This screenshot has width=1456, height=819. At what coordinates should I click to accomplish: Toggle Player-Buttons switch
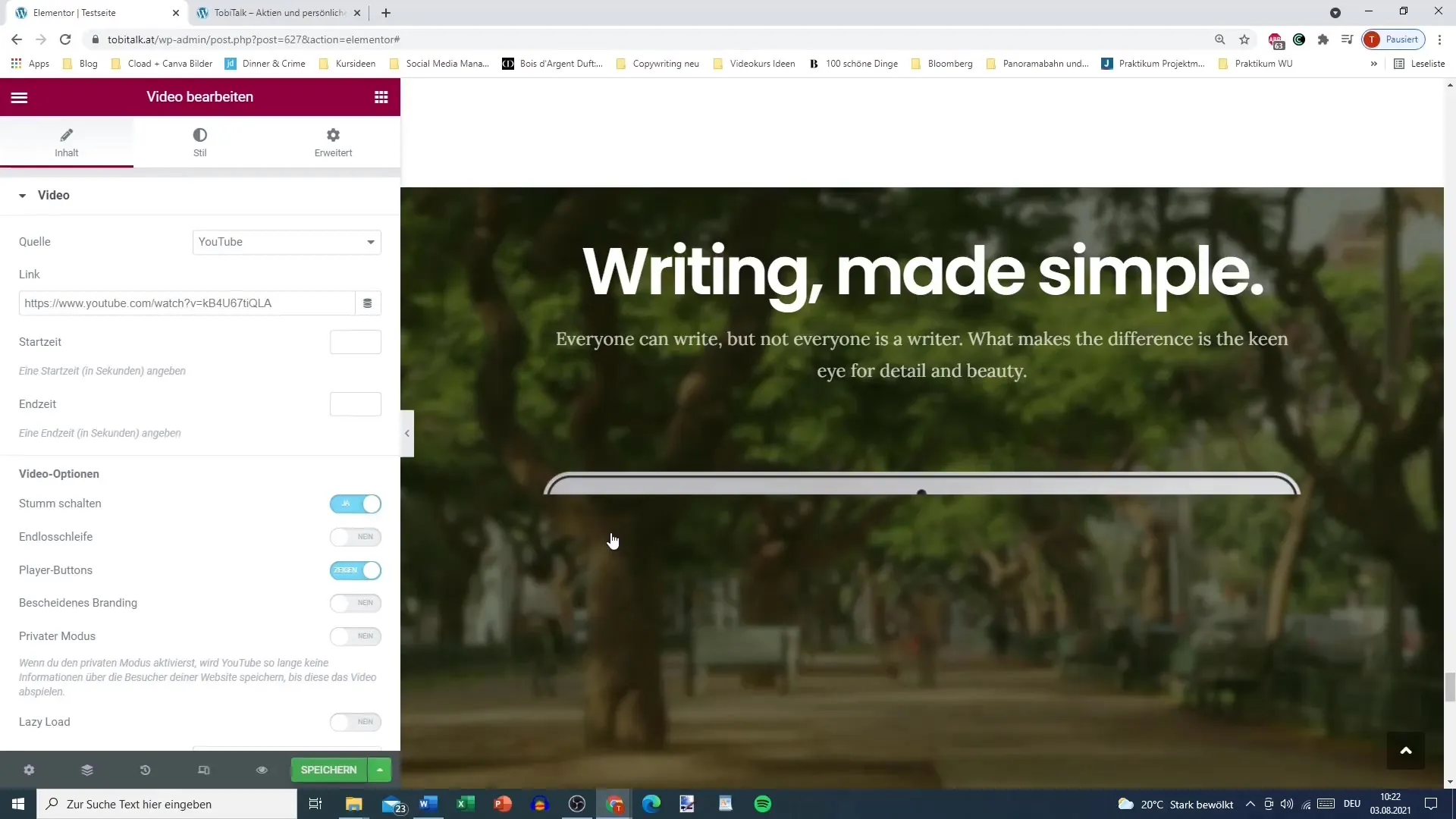tap(355, 570)
